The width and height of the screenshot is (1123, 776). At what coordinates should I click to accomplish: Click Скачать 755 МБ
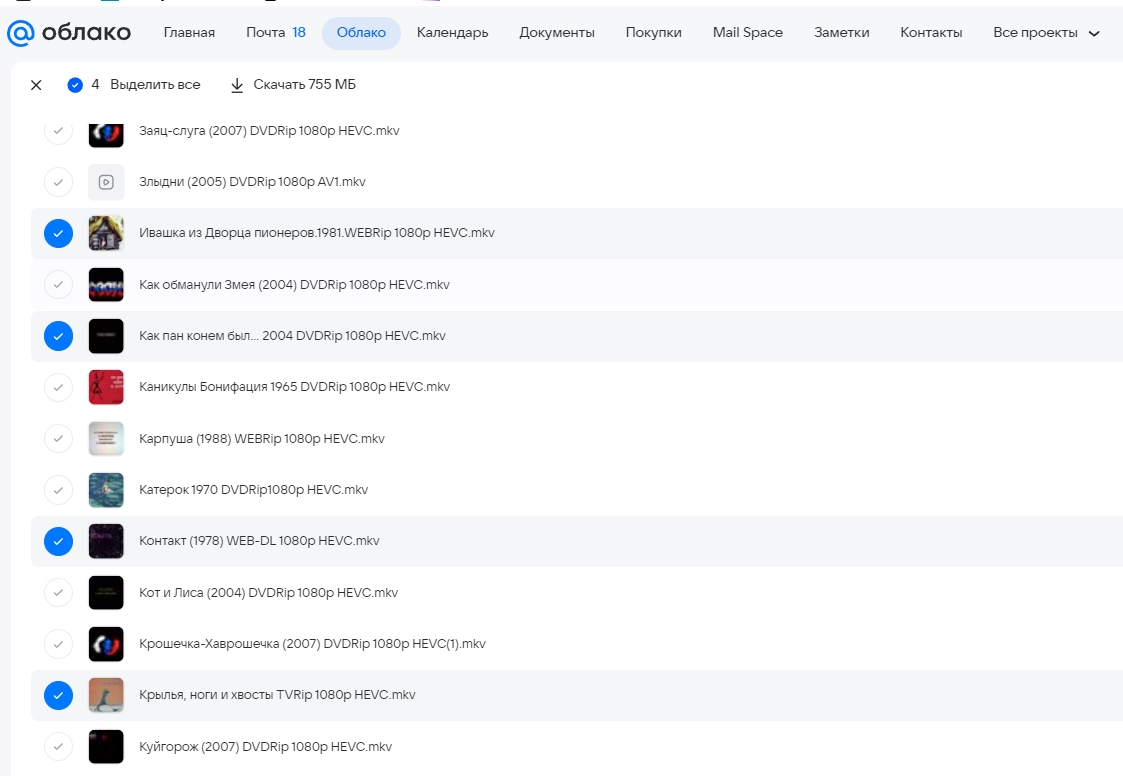point(304,85)
